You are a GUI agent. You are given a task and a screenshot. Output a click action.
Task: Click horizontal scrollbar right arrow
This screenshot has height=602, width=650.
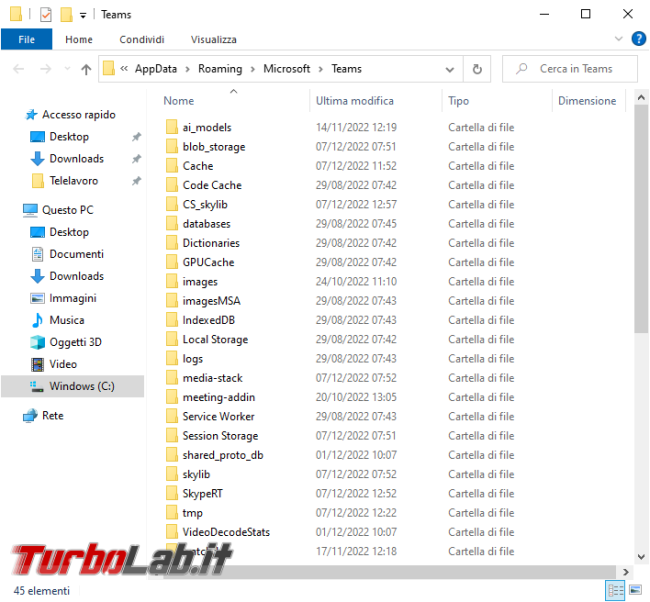626,572
